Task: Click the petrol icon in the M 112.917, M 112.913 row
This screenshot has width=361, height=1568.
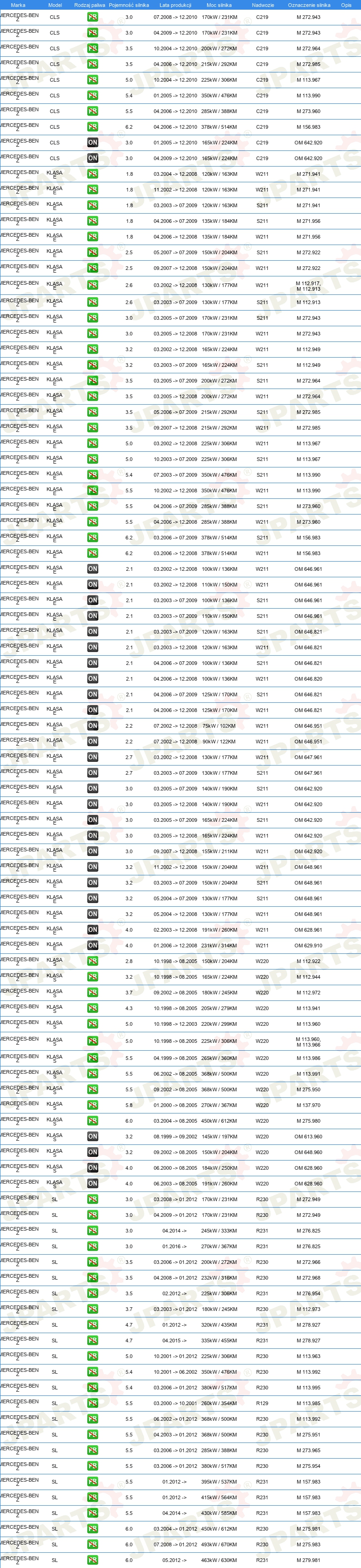Action: click(92, 285)
